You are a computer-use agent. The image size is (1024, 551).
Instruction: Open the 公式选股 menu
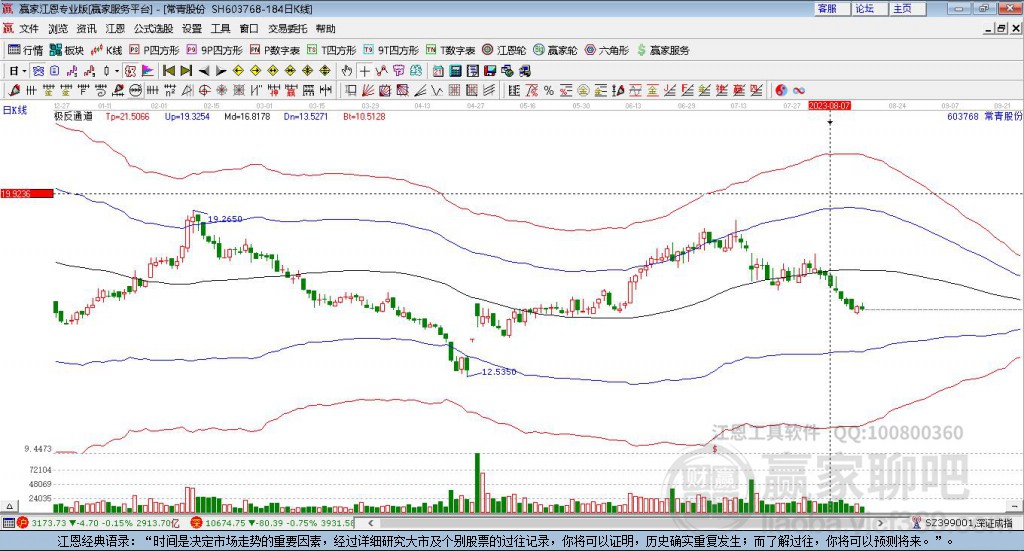[x=153, y=29]
